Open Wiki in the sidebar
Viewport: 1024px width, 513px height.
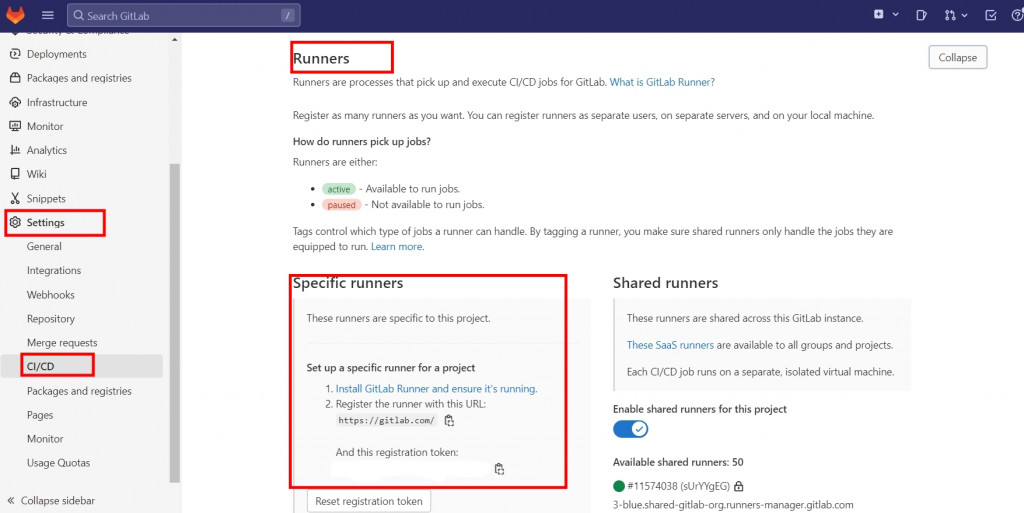36,174
